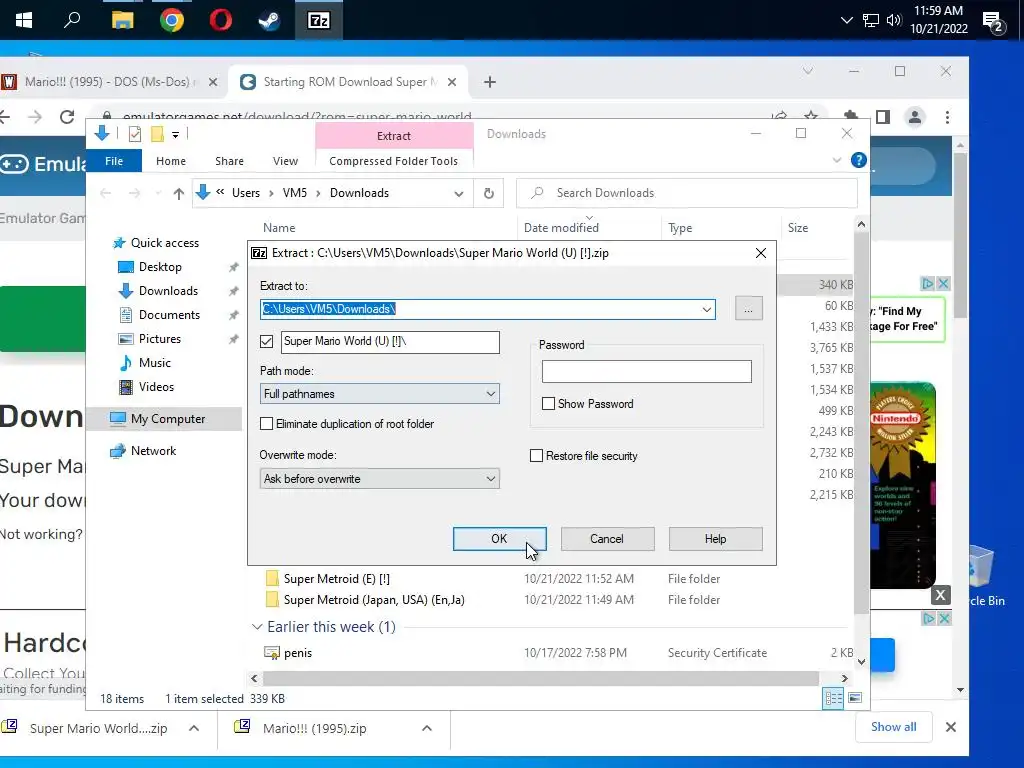Viewport: 1024px width, 768px height.
Task: Launch Chrome from the taskbar
Action: pos(172,20)
